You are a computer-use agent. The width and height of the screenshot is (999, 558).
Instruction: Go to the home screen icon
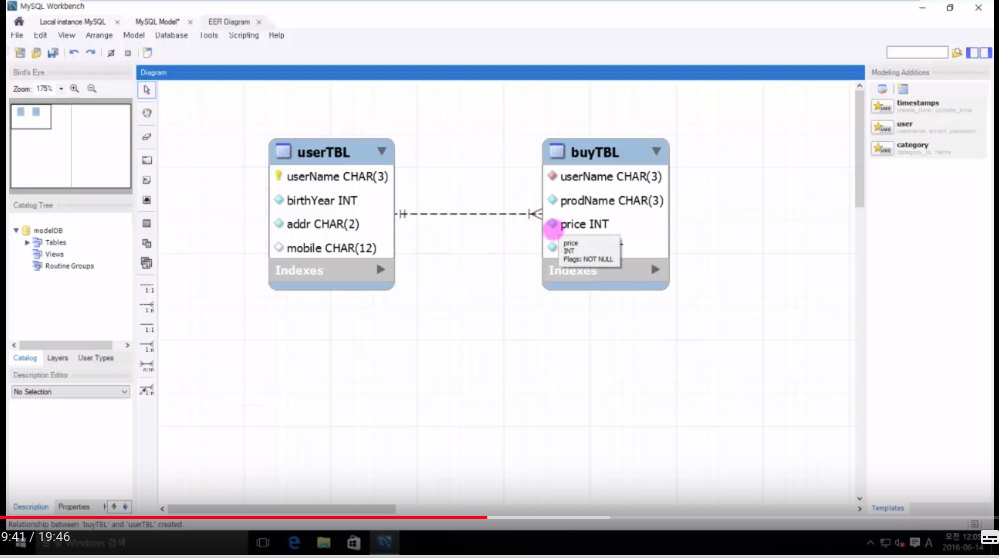(x=19, y=22)
